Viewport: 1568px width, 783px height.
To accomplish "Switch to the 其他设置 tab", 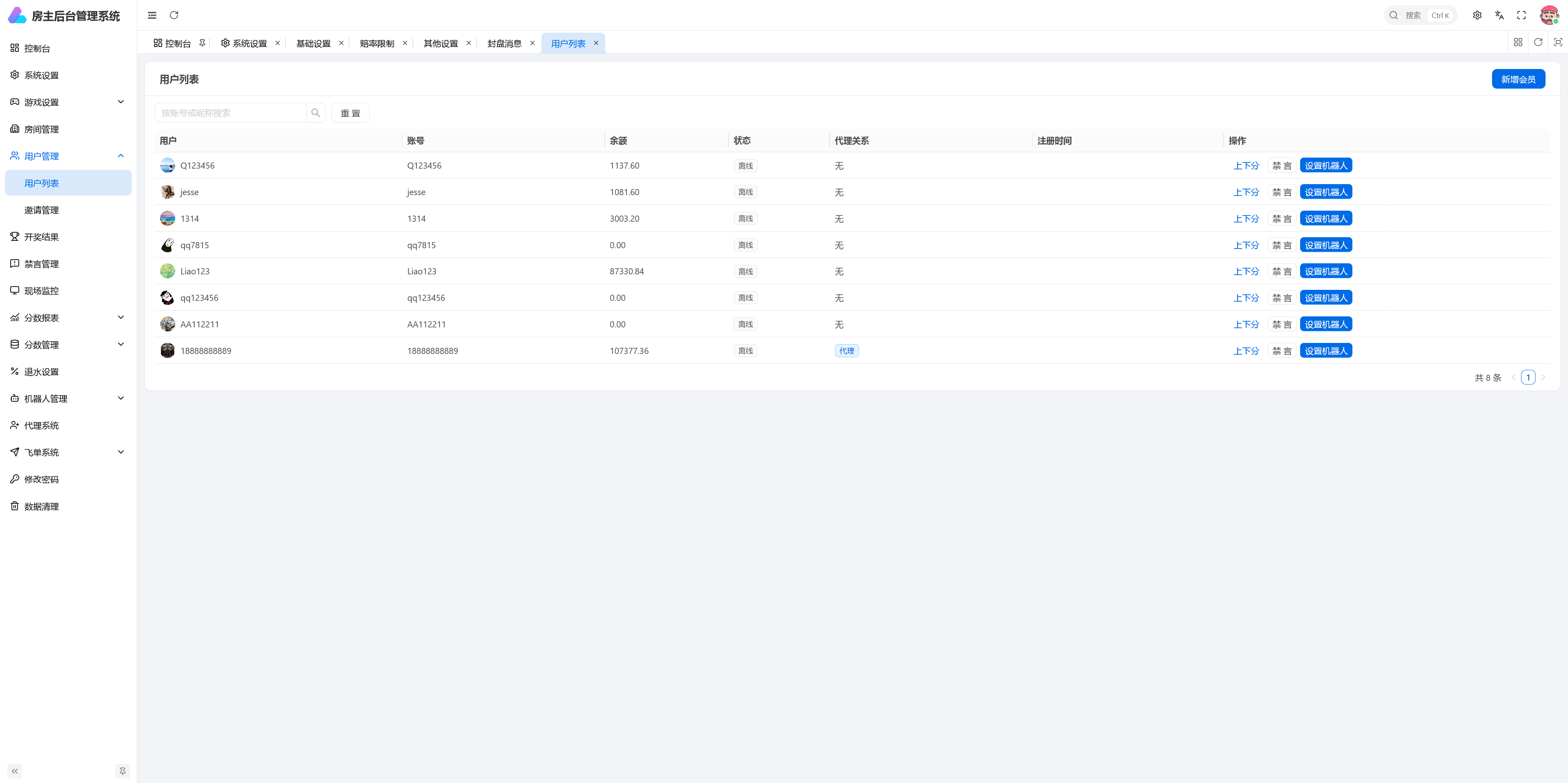I will (441, 43).
